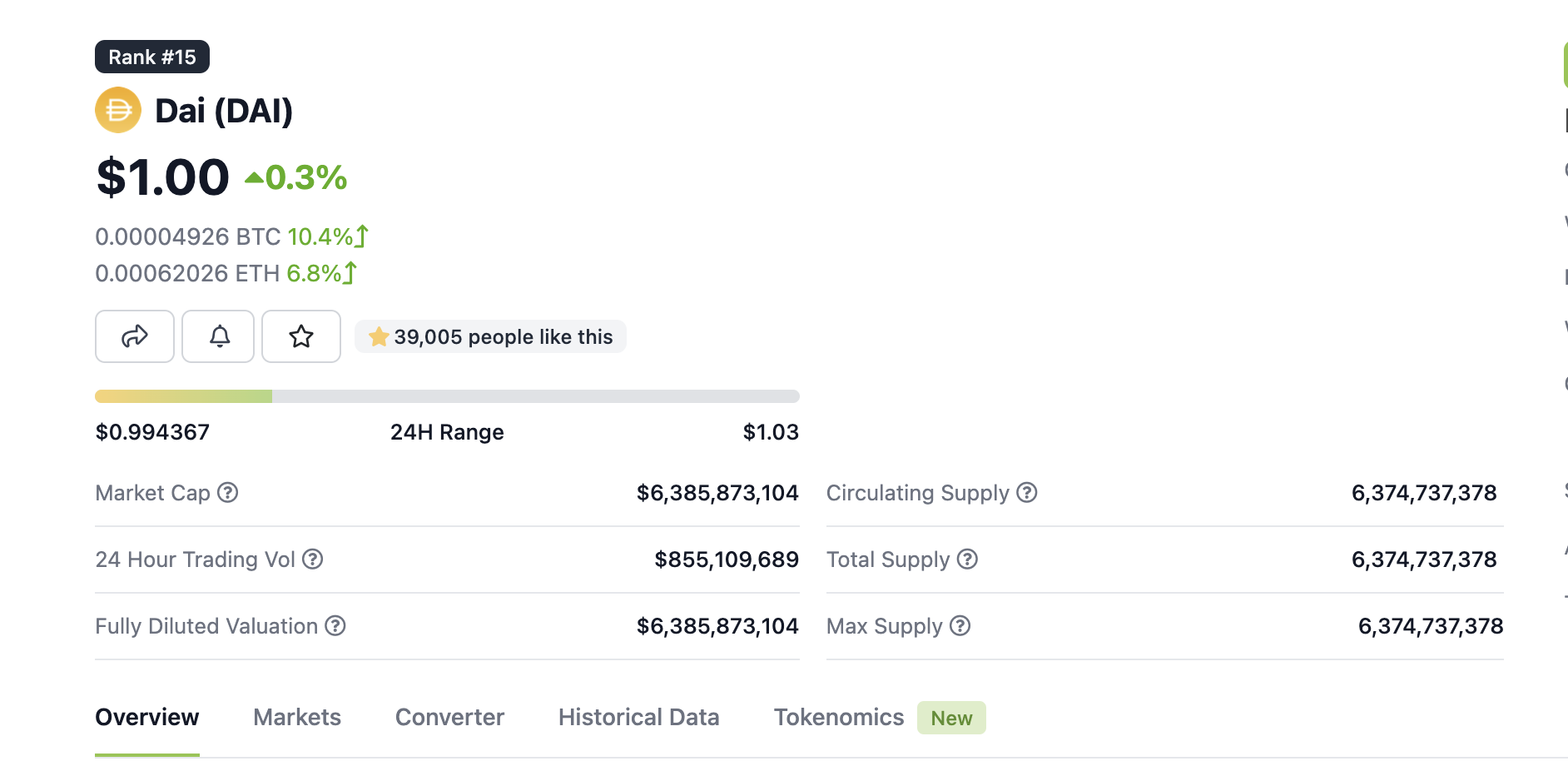1568x761 pixels.
Task: Open the Converter tab
Action: tap(449, 718)
